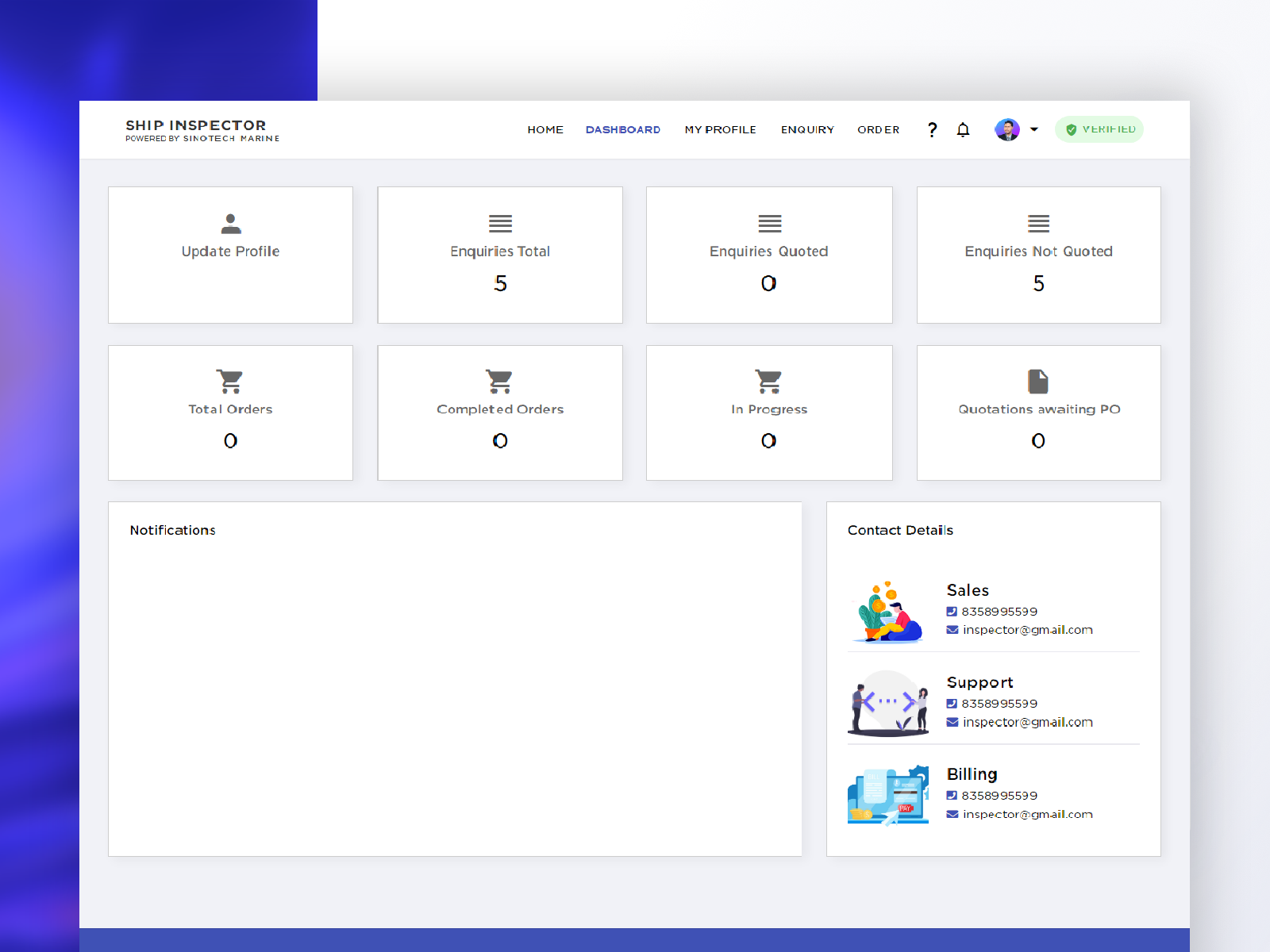Viewport: 1270px width, 952px height.
Task: Open the Enquiries Quoted card label
Action: tap(768, 251)
